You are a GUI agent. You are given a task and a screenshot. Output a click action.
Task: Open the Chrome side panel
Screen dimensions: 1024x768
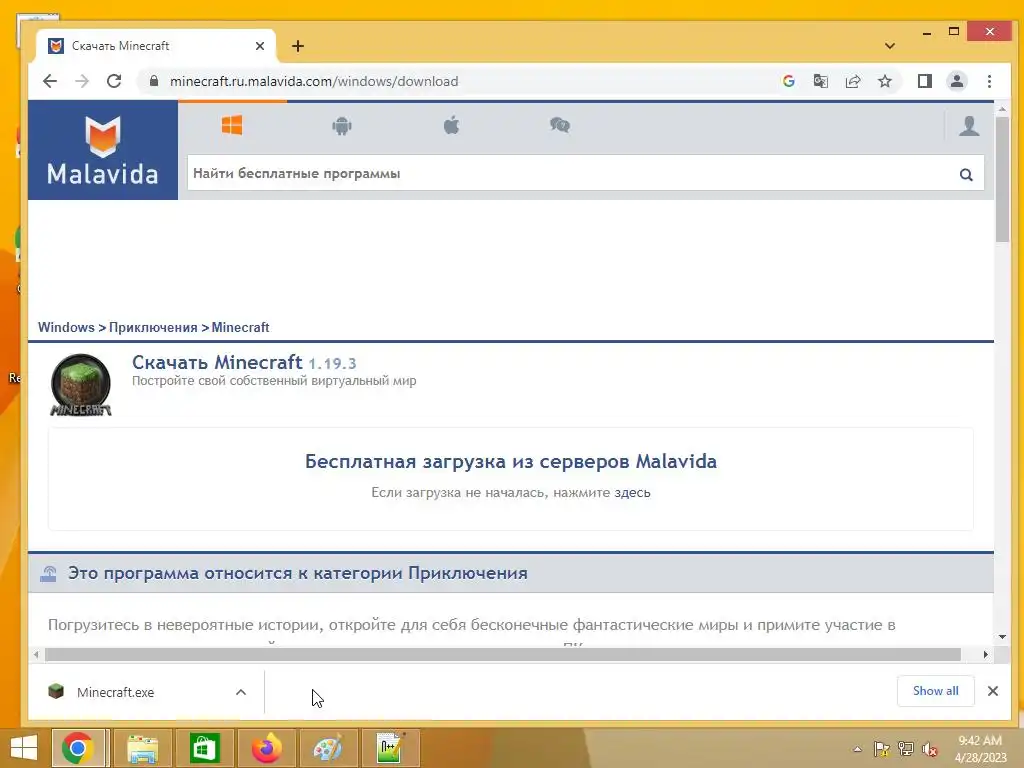click(925, 81)
